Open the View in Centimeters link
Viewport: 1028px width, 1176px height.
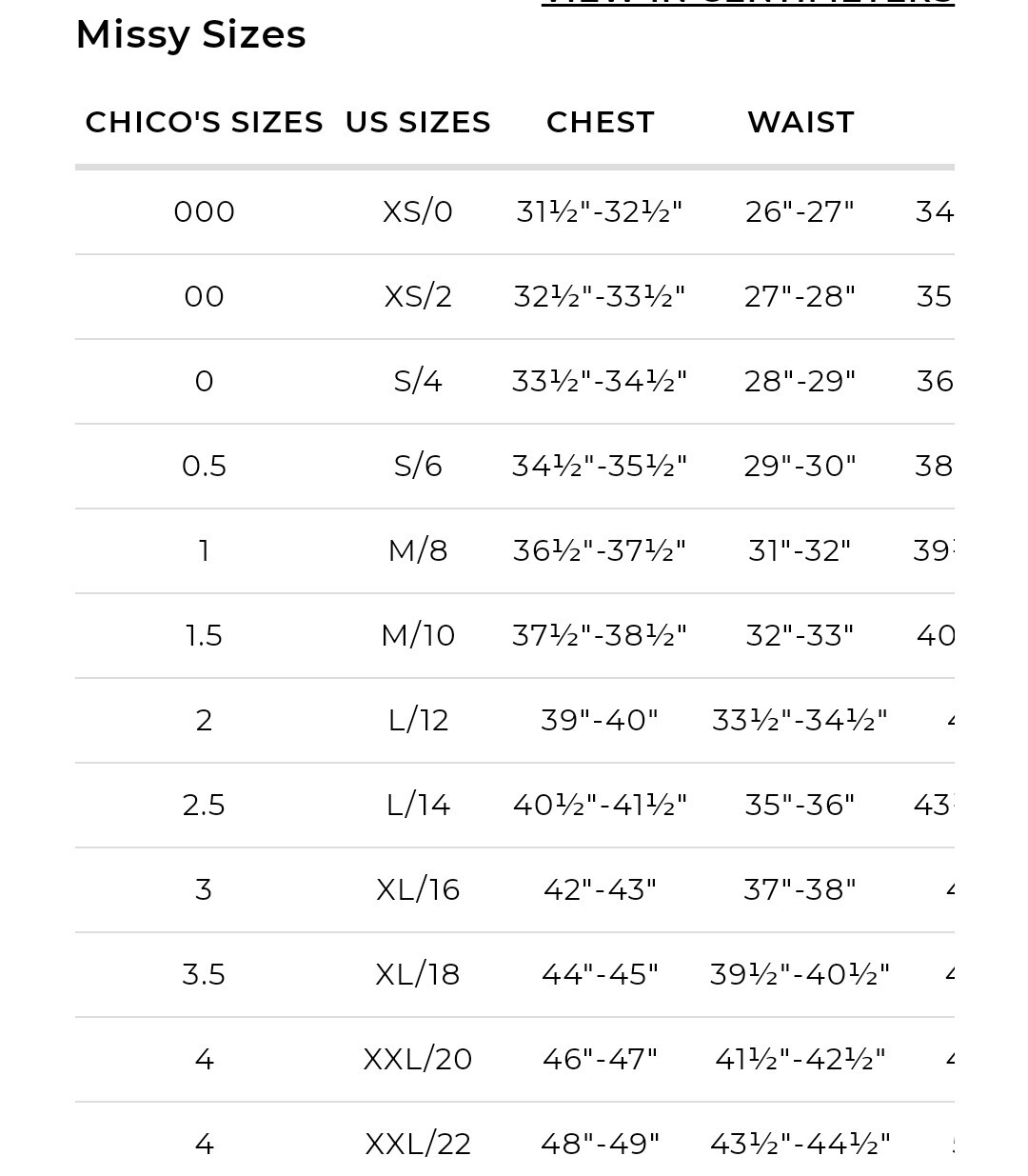click(747, 3)
